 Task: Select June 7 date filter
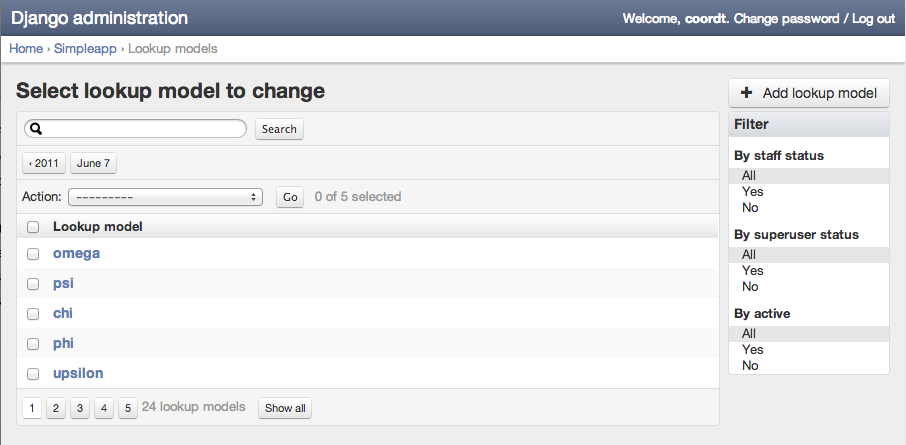pyautogui.click(x=93, y=163)
